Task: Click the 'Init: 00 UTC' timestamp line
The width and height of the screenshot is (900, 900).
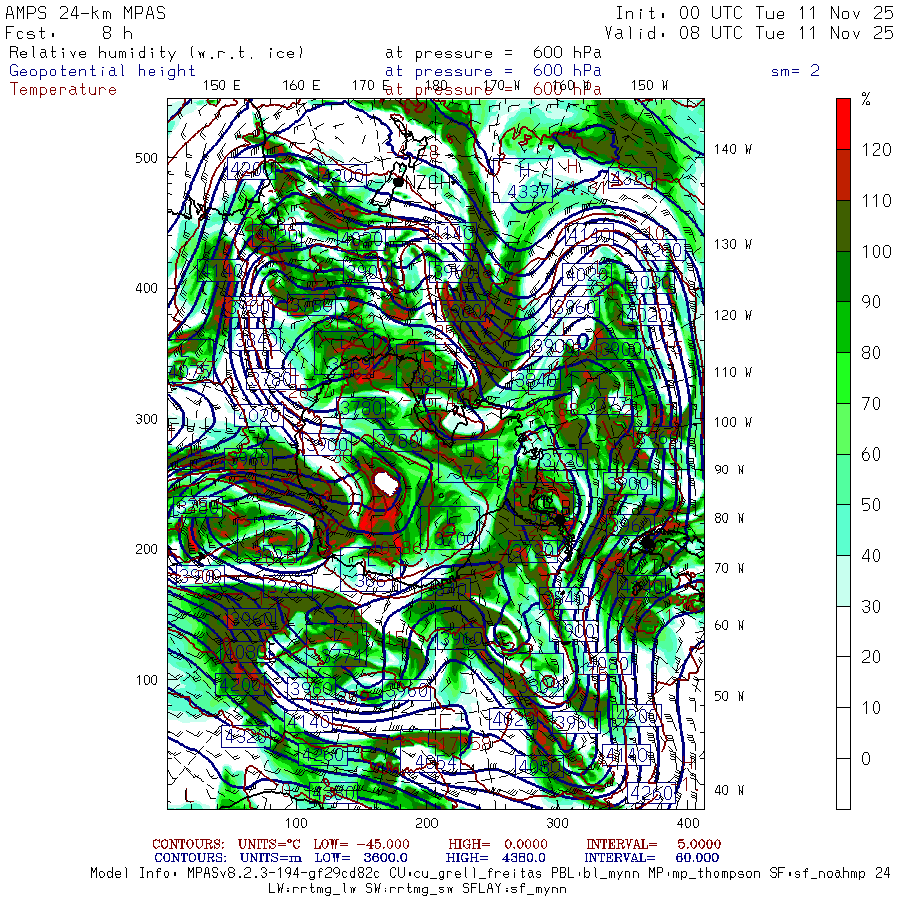Action: point(754,13)
